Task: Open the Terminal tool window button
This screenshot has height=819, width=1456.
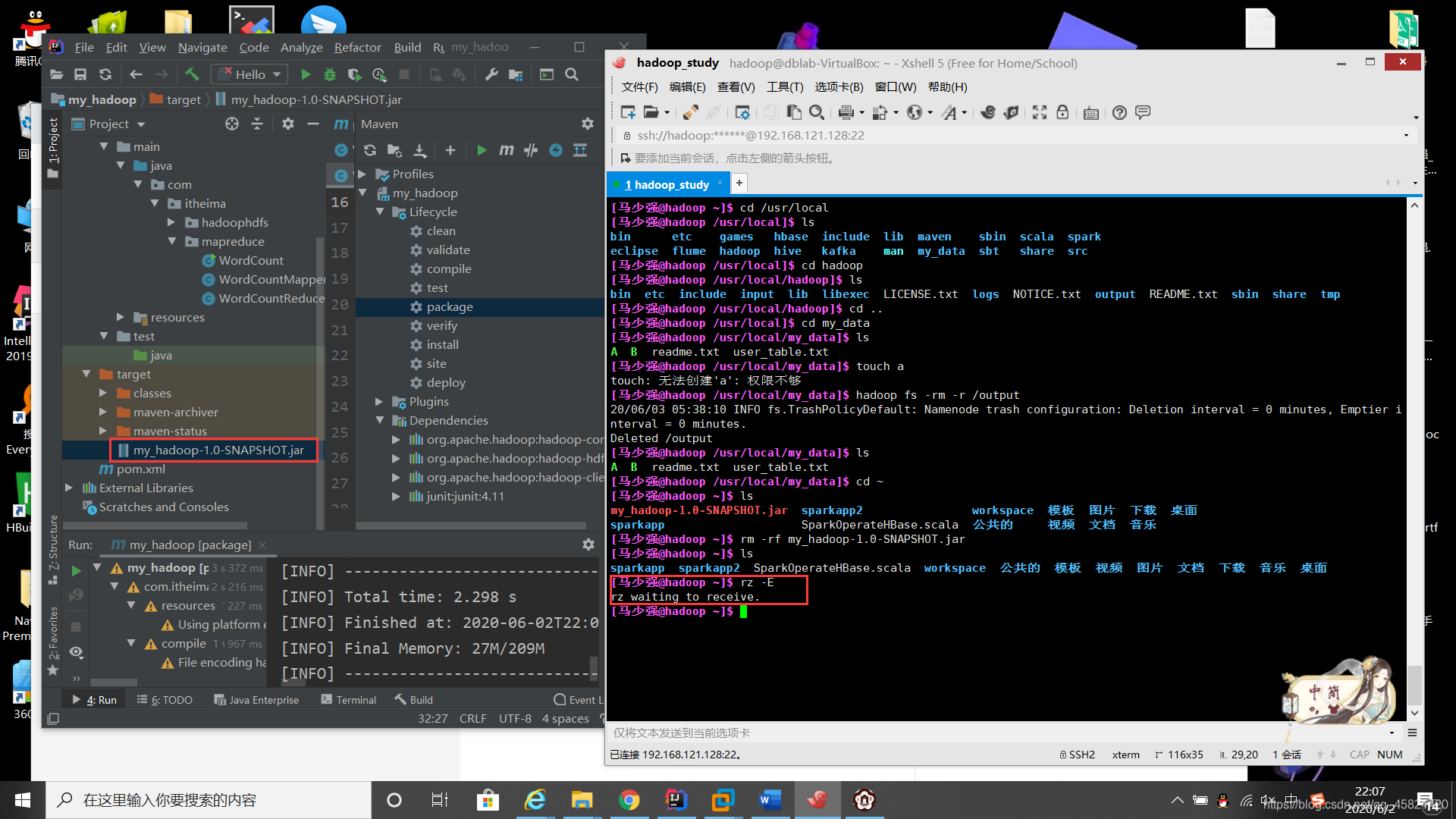Action: point(349,700)
